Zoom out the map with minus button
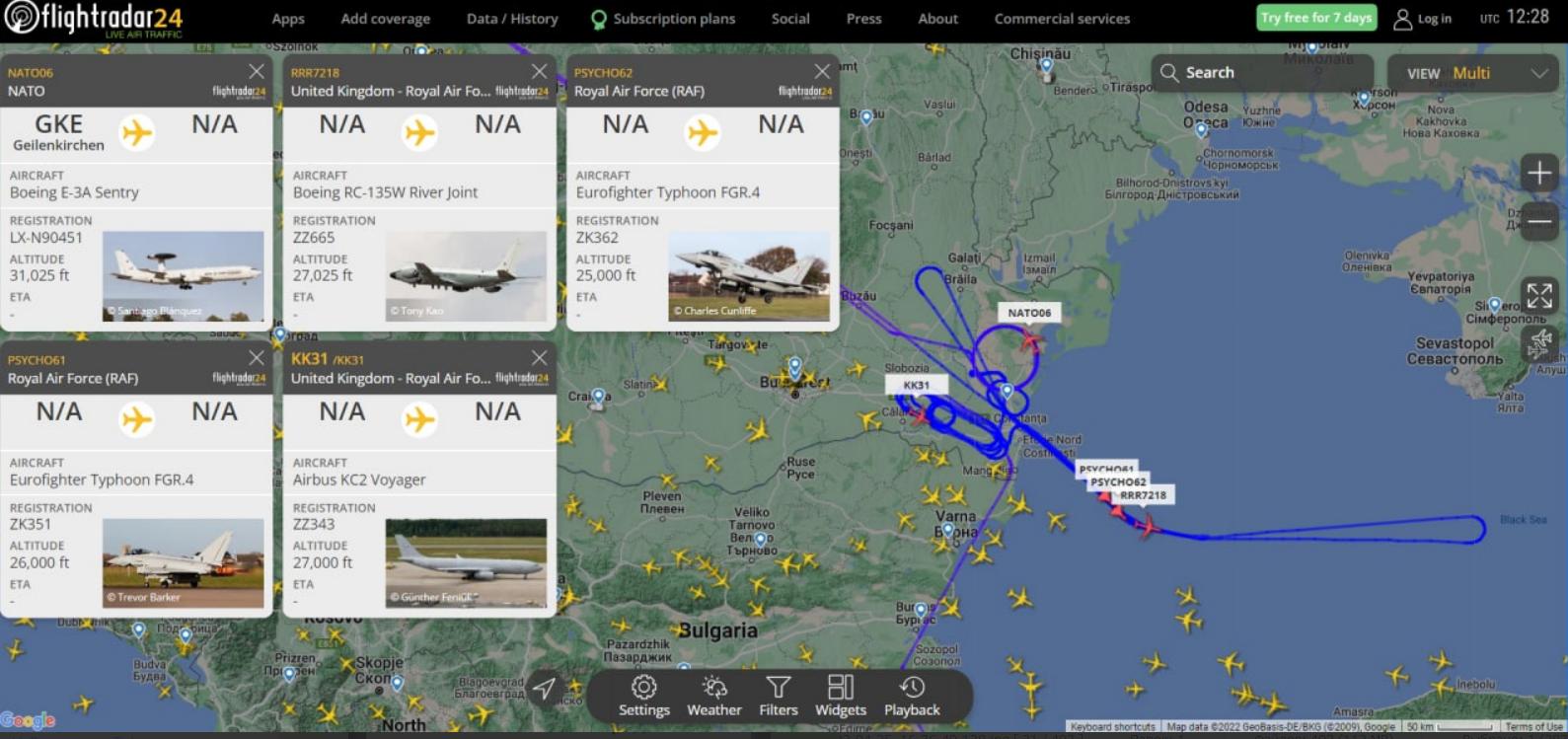 (x=1538, y=222)
